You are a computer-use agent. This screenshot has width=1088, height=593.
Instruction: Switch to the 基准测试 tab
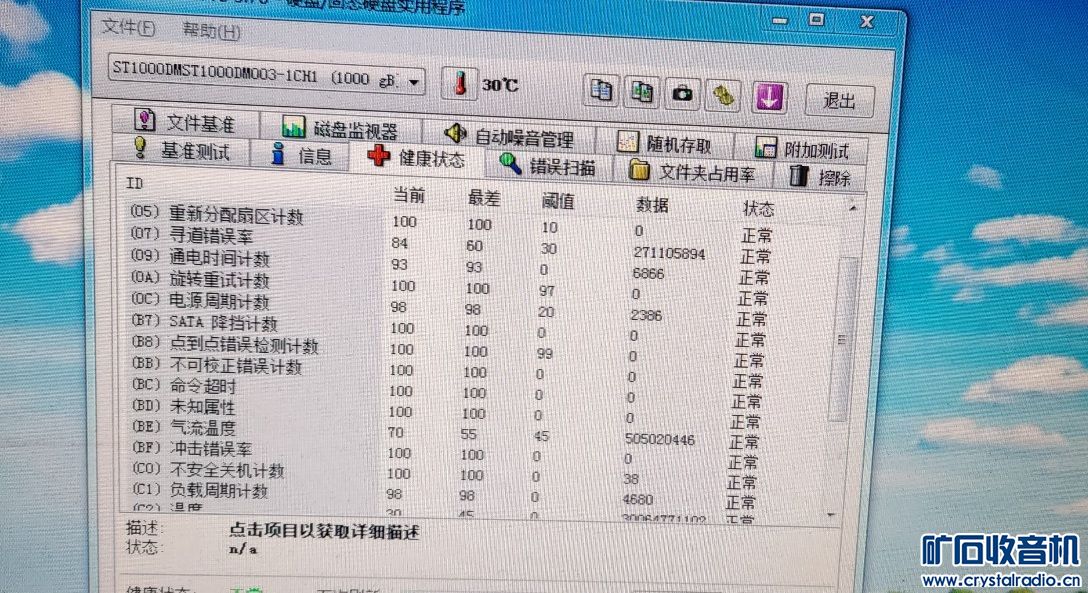pos(182,151)
